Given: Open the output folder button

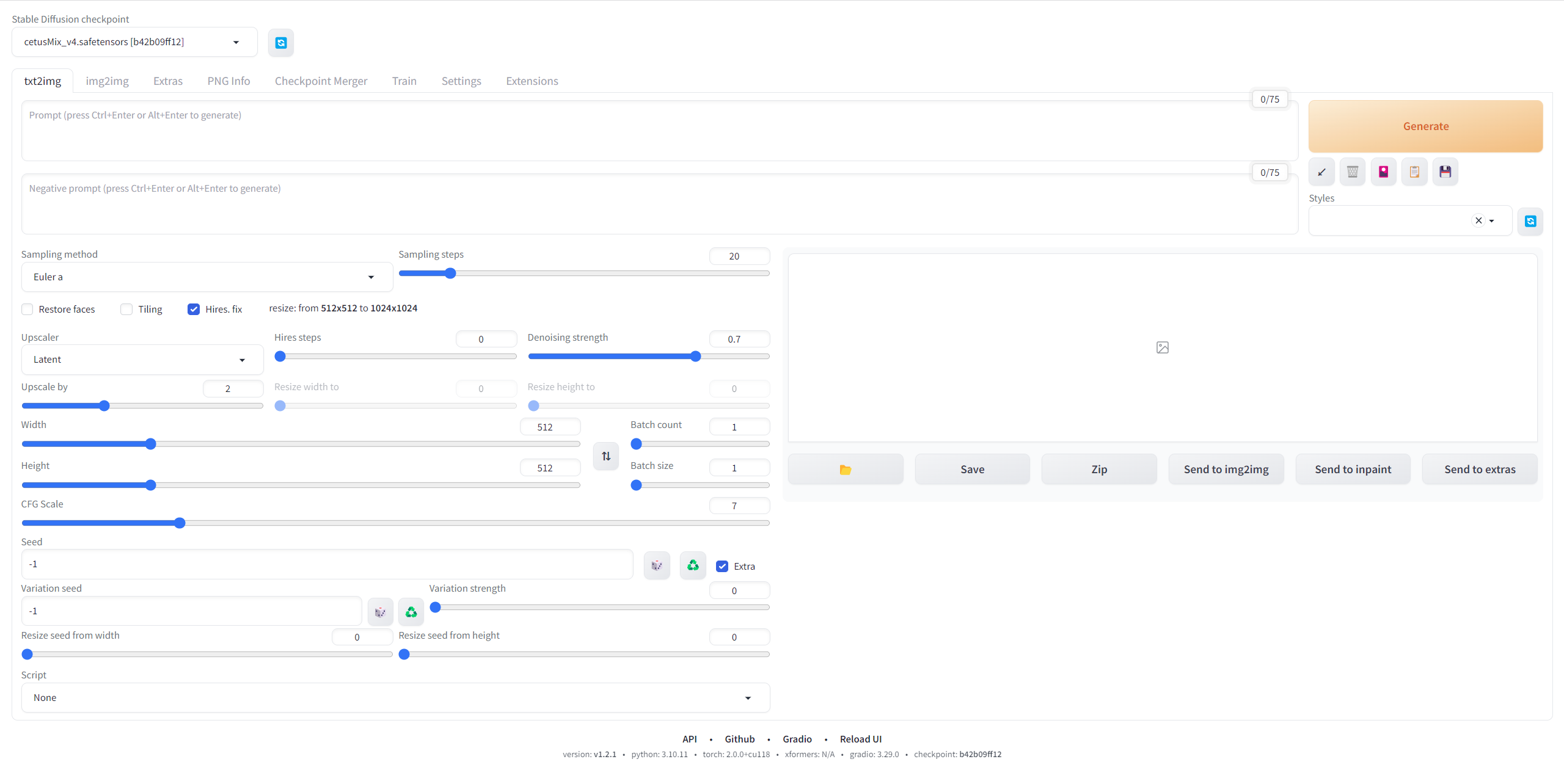Looking at the screenshot, I should pos(846,470).
